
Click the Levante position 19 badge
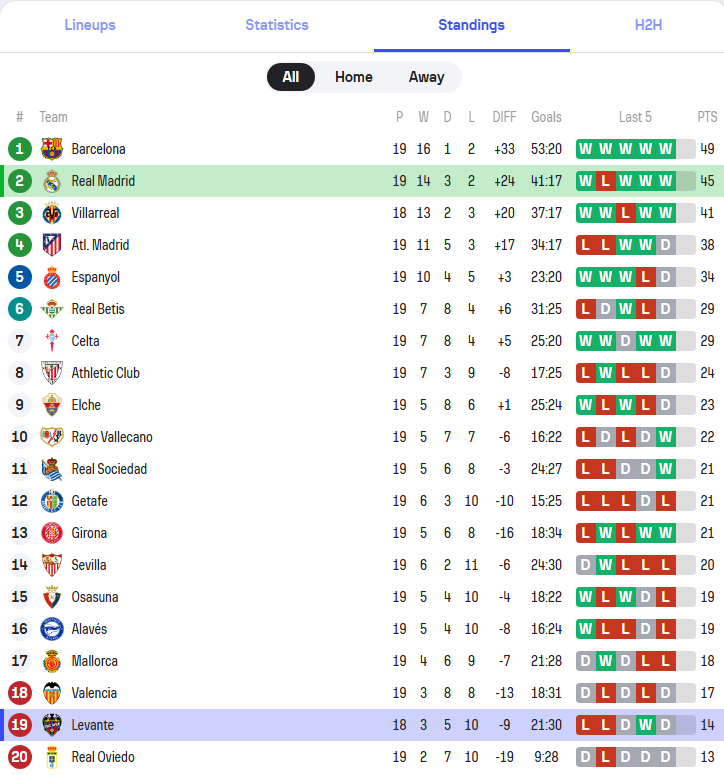[20, 725]
